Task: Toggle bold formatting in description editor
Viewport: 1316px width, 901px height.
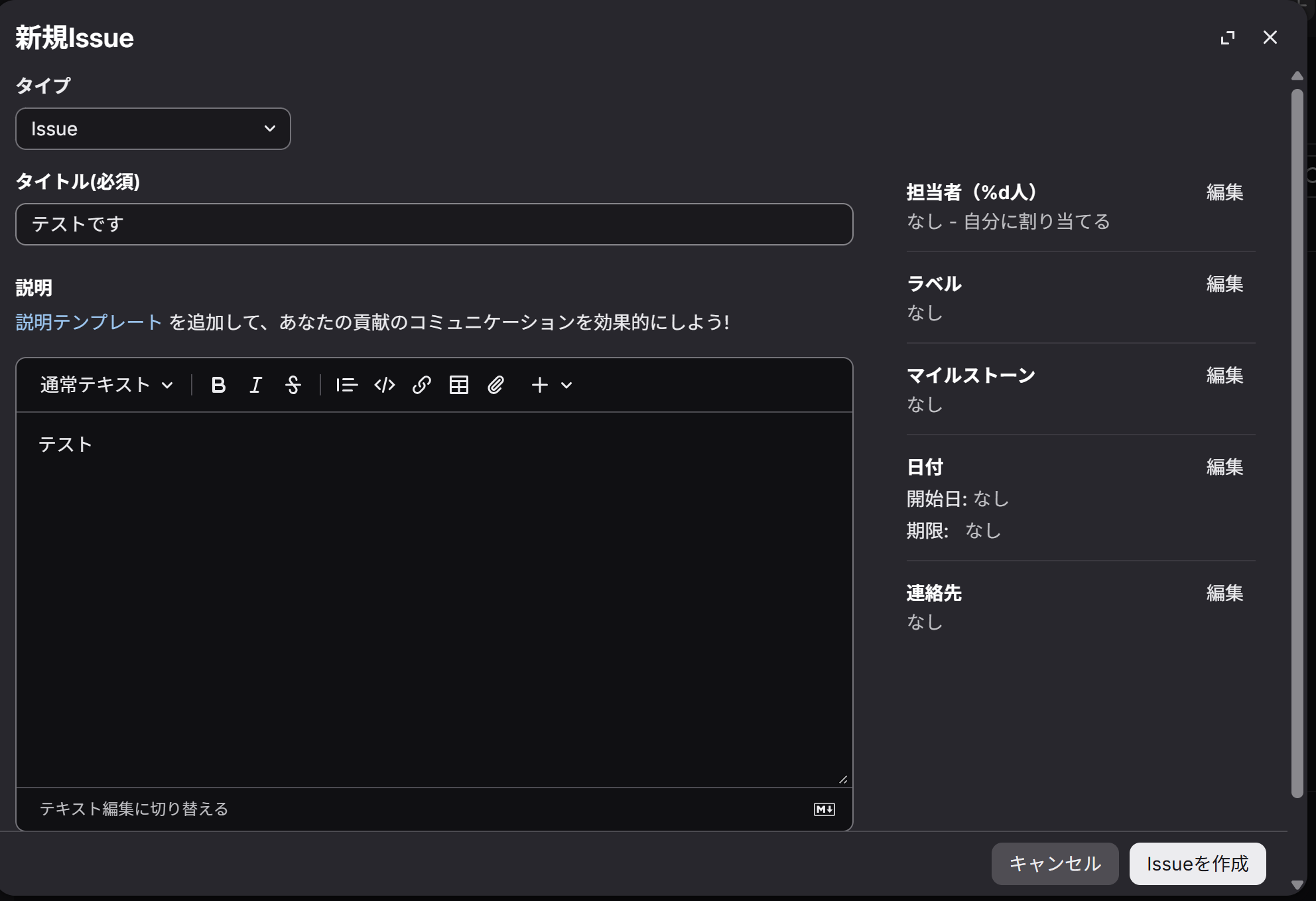Action: pos(218,385)
